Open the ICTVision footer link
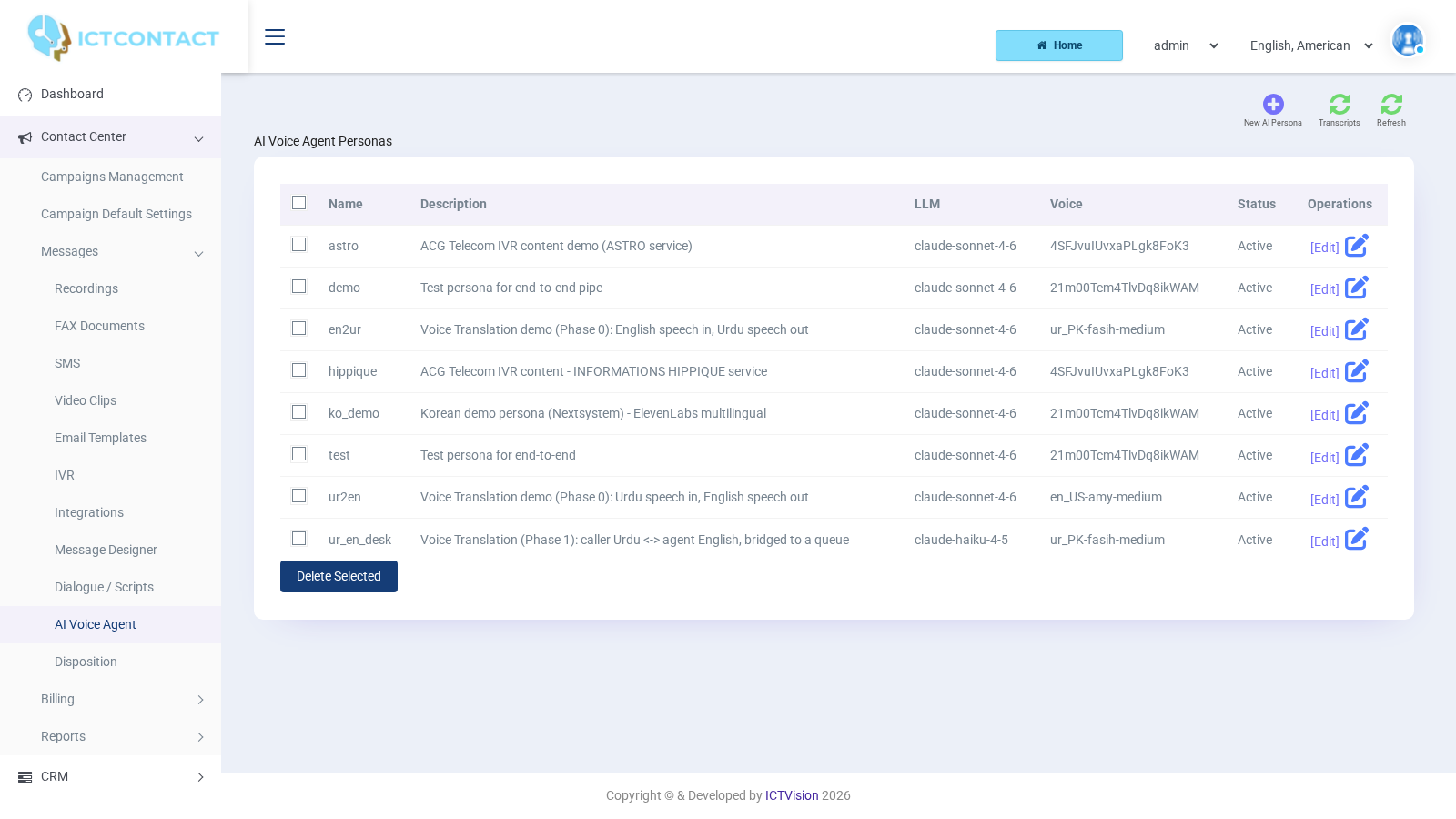This screenshot has width=1456, height=819. pos(792,795)
